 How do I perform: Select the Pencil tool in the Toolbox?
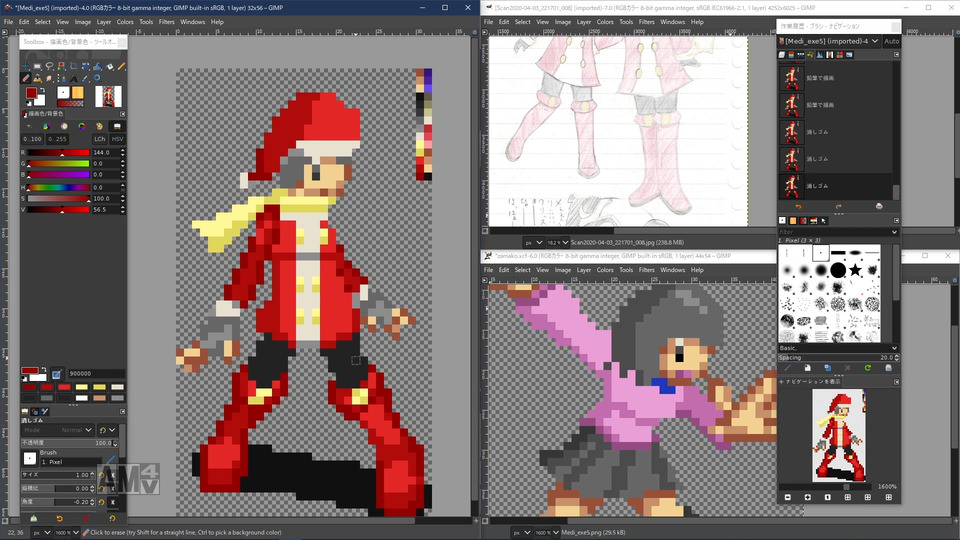point(121,66)
